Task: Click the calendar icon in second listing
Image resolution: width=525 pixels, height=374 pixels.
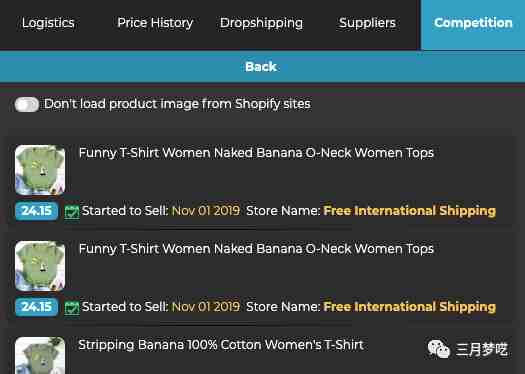Action: click(x=72, y=308)
